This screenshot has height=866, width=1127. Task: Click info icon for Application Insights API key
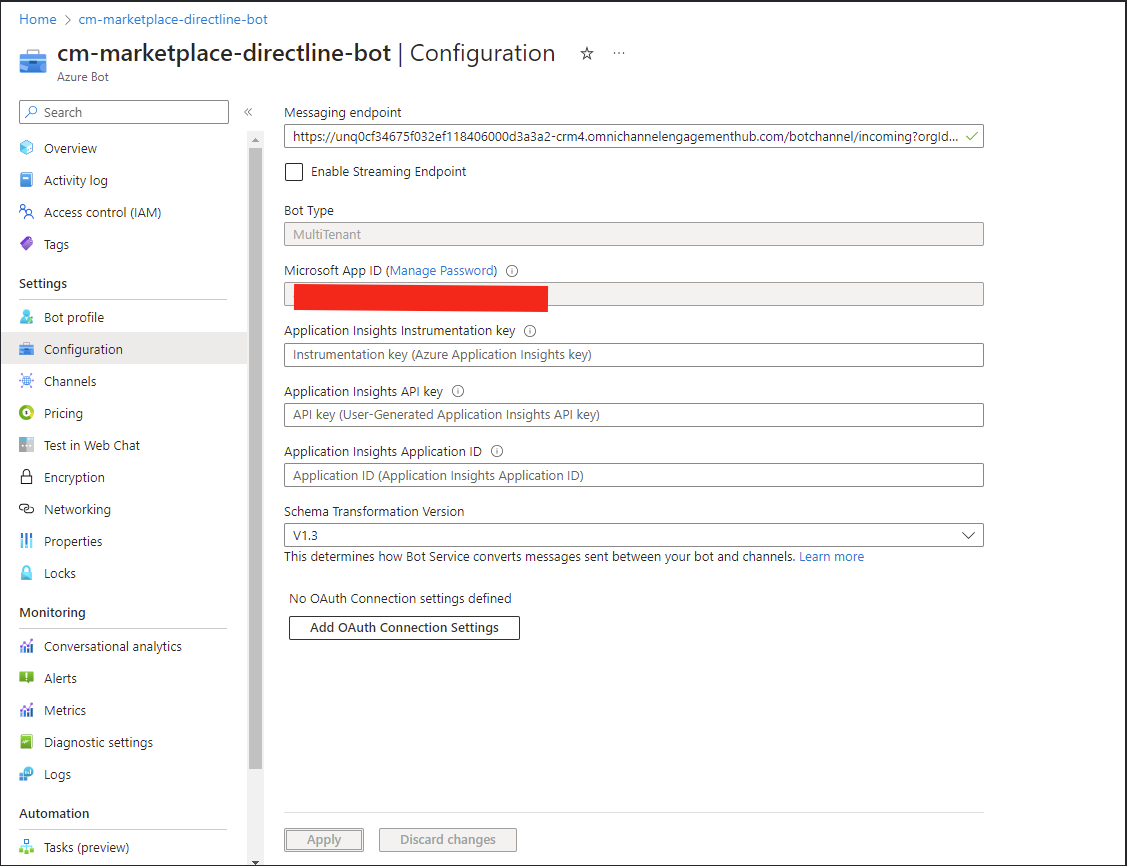pyautogui.click(x=458, y=391)
